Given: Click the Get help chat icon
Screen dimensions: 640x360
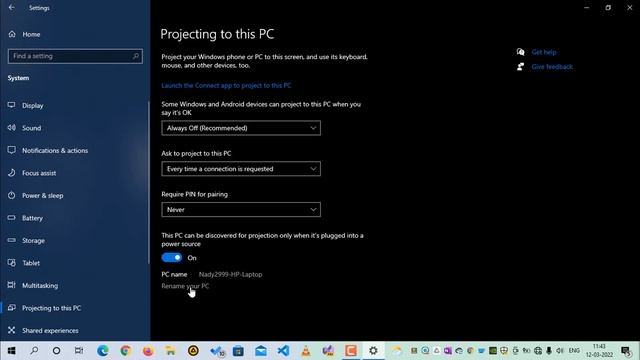Looking at the screenshot, I should click(520, 52).
